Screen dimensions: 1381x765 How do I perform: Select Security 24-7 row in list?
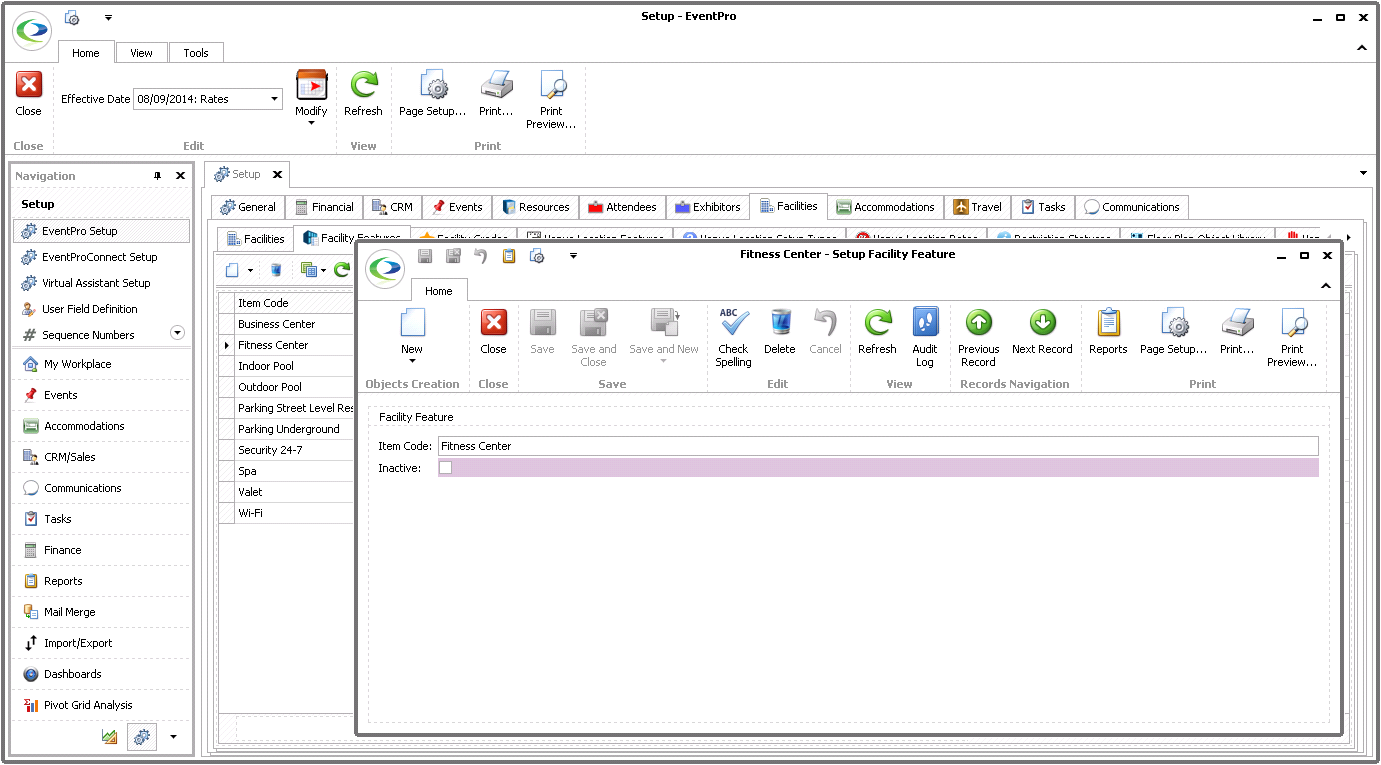pos(294,450)
